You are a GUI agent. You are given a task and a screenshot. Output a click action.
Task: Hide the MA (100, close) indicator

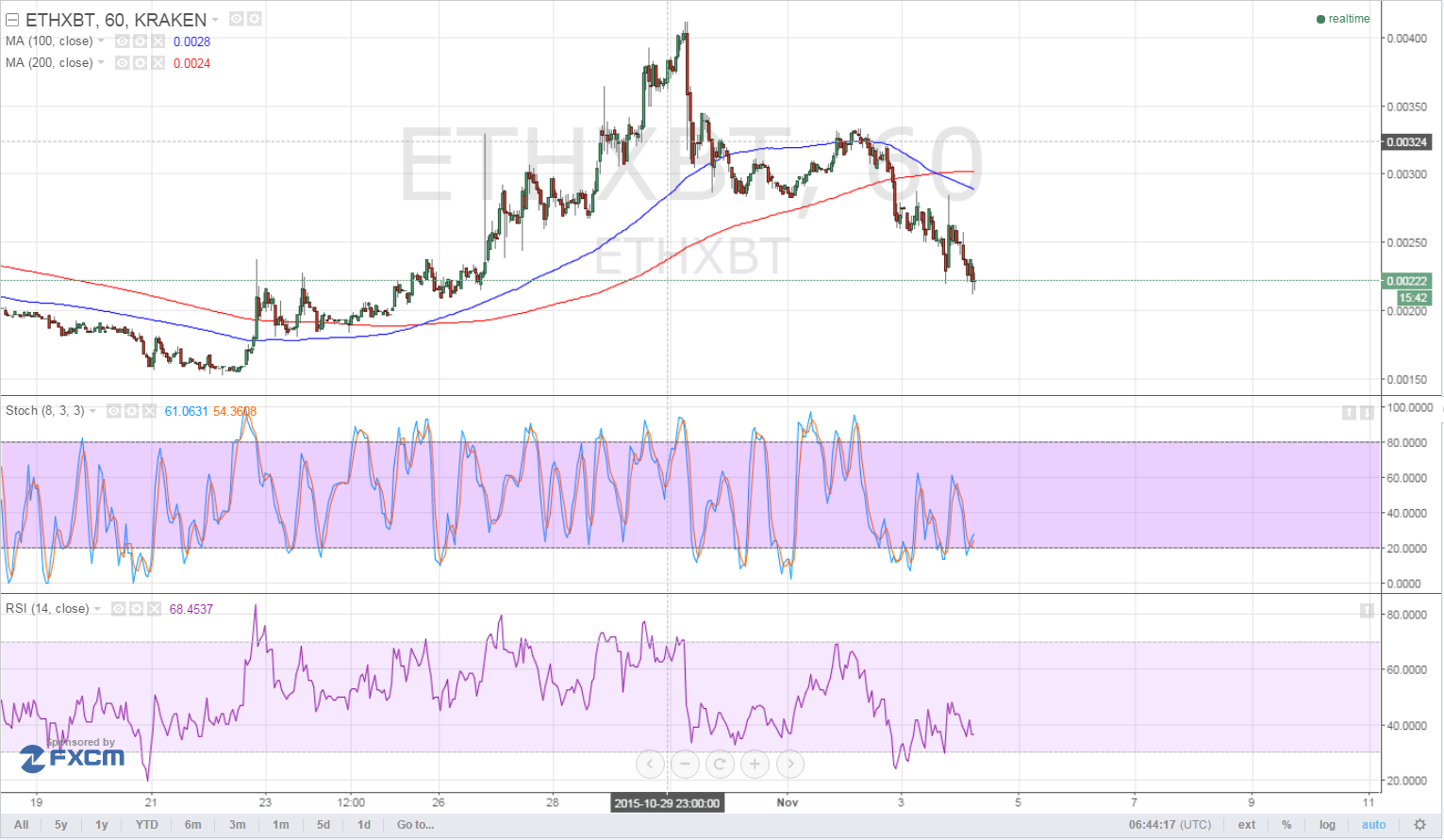(122, 41)
